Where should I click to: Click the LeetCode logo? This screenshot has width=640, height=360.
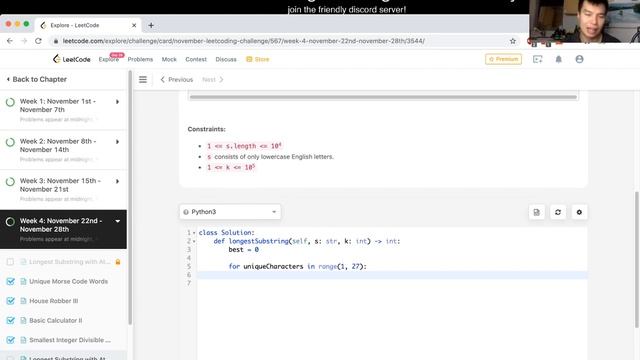[71, 59]
